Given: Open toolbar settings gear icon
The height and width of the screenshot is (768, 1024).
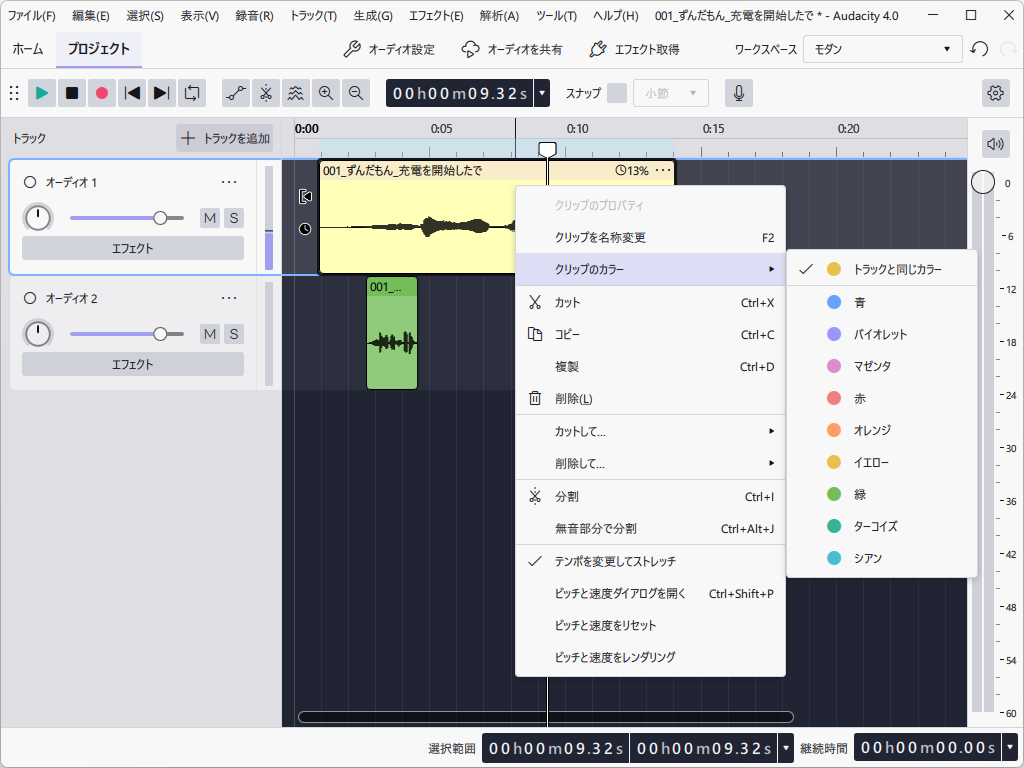Looking at the screenshot, I should click(x=995, y=93).
